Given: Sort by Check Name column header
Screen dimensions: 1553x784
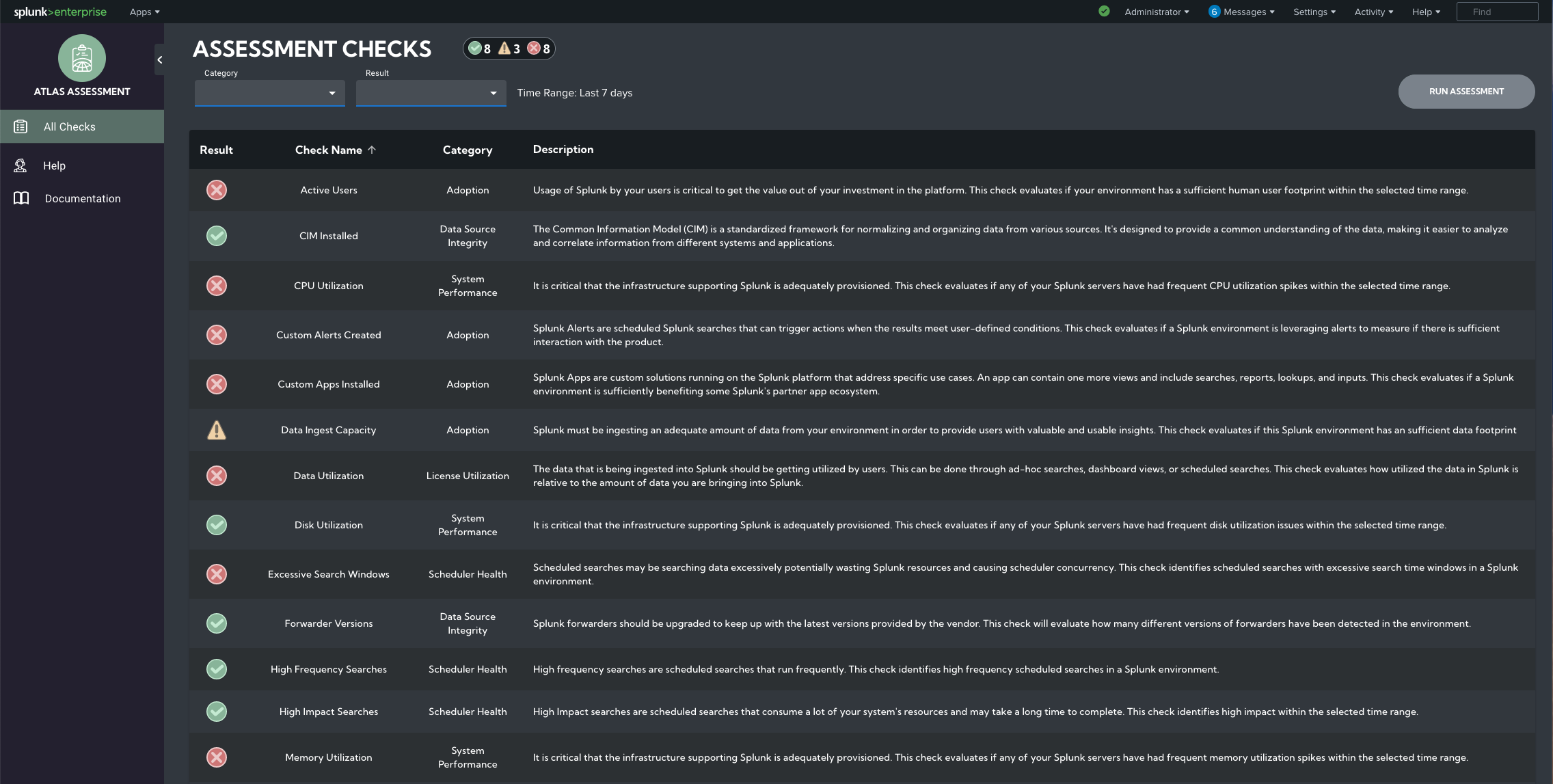Looking at the screenshot, I should 335,149.
